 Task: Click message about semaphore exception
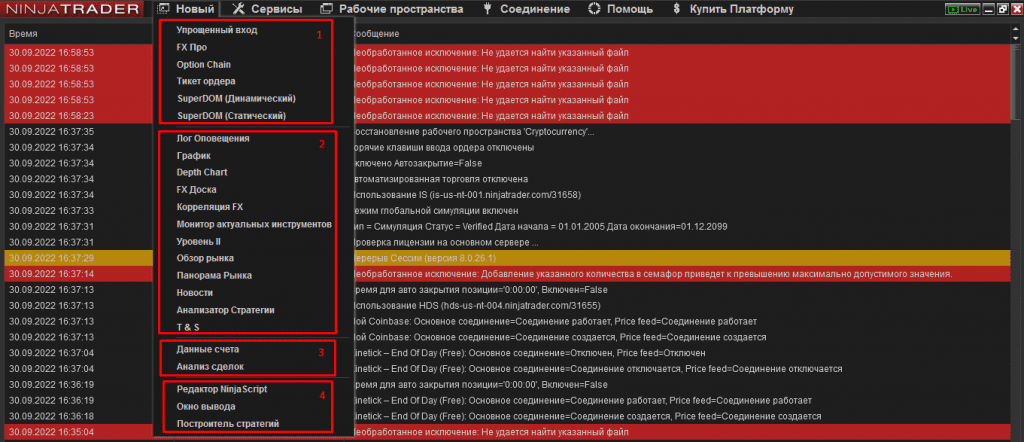pos(651,274)
